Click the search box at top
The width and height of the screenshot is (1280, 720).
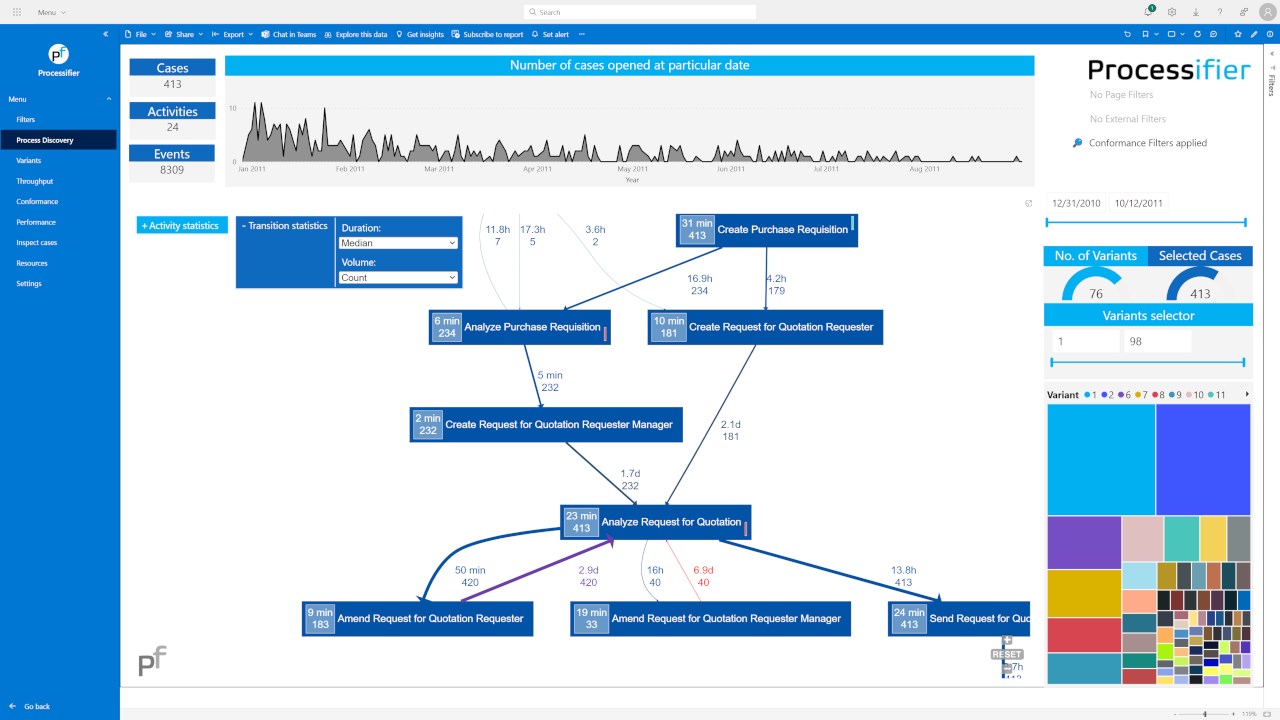pos(640,12)
